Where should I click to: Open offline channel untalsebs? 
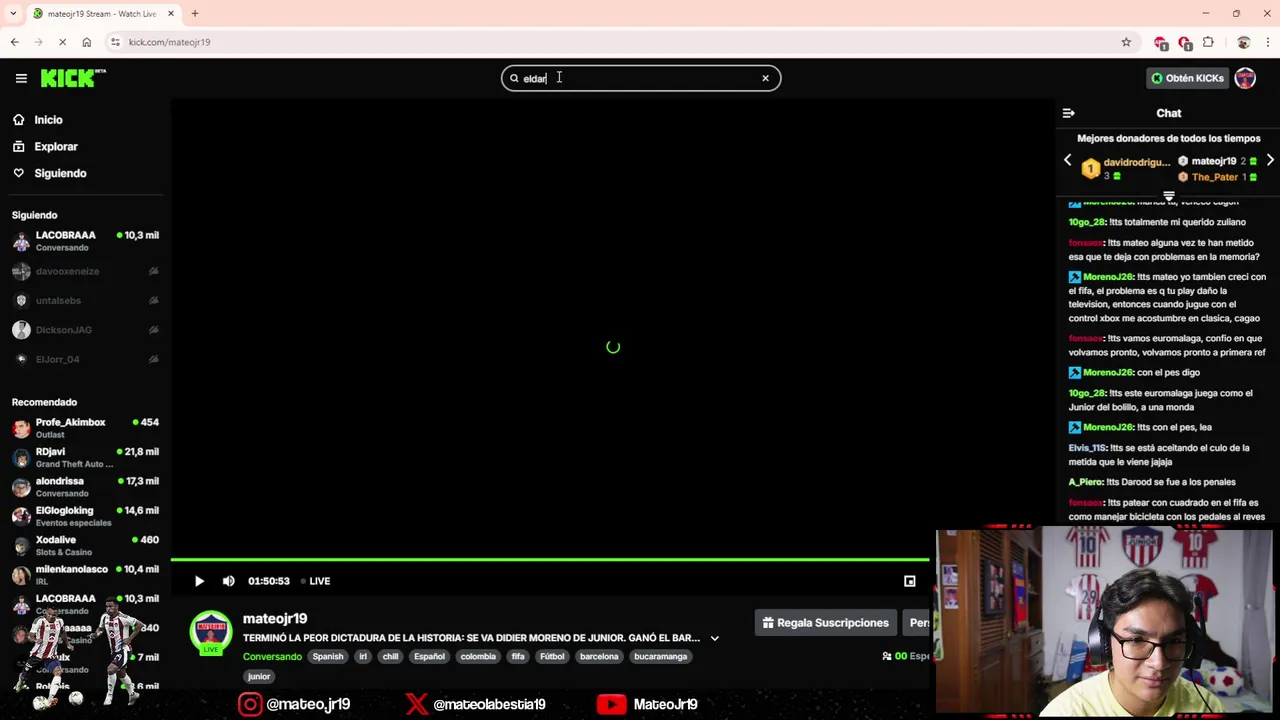coord(85,300)
